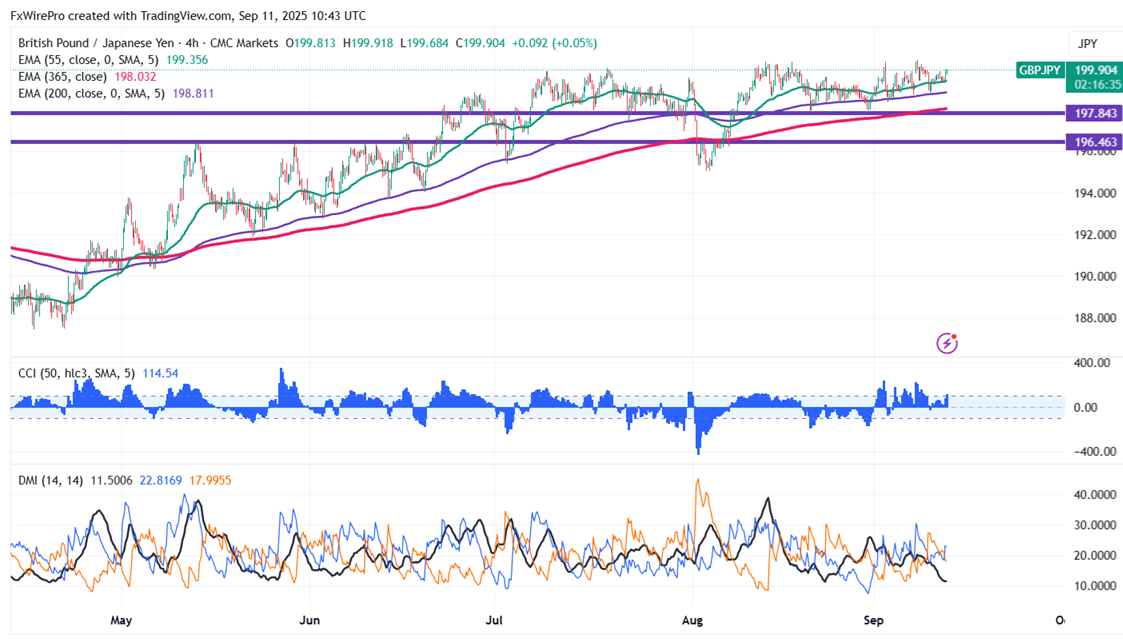Click the closing price C199.904 value
This screenshot has width=1123, height=639.
pyautogui.click(x=481, y=43)
